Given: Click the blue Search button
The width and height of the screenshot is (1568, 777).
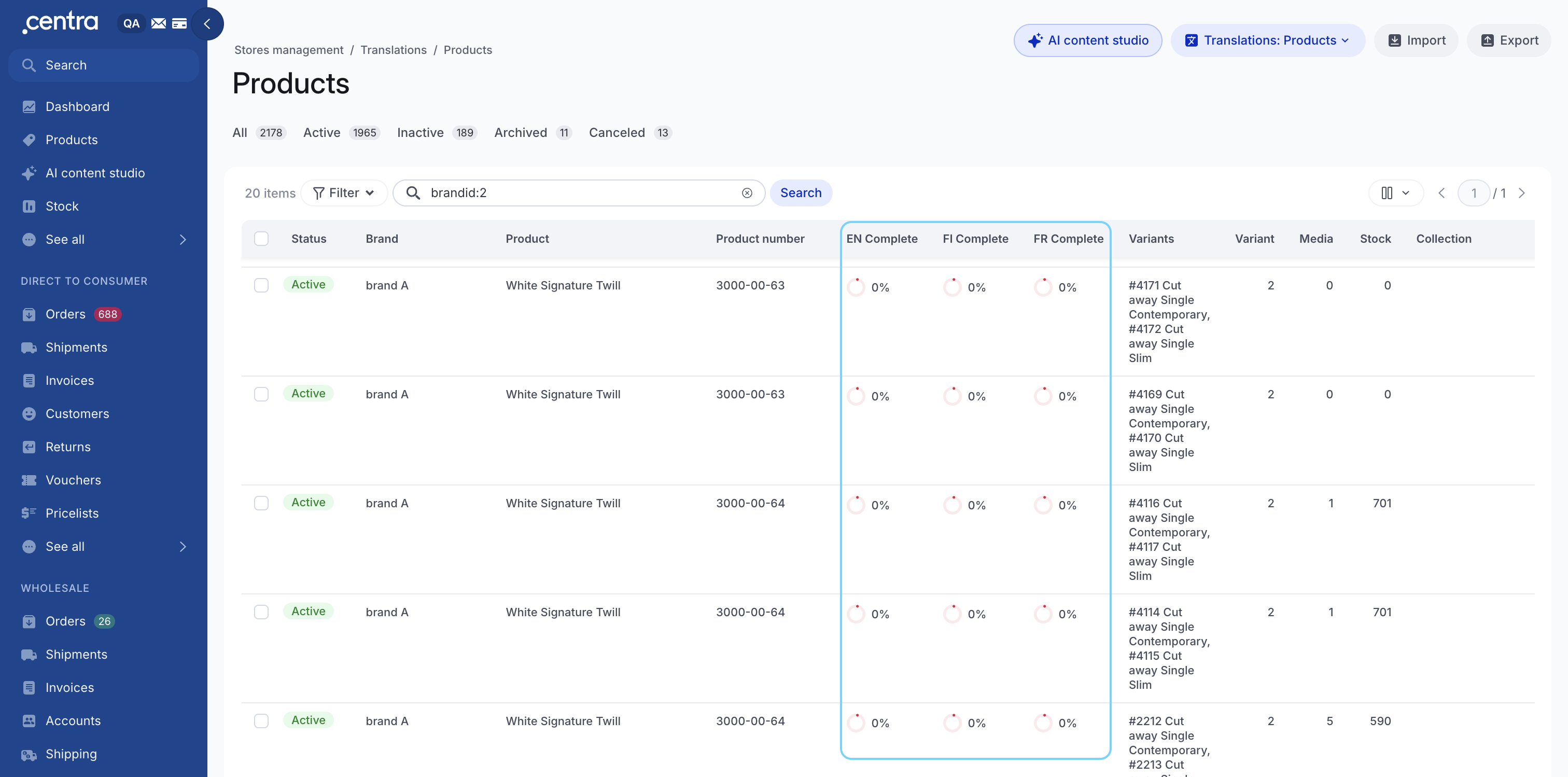Looking at the screenshot, I should pos(801,193).
